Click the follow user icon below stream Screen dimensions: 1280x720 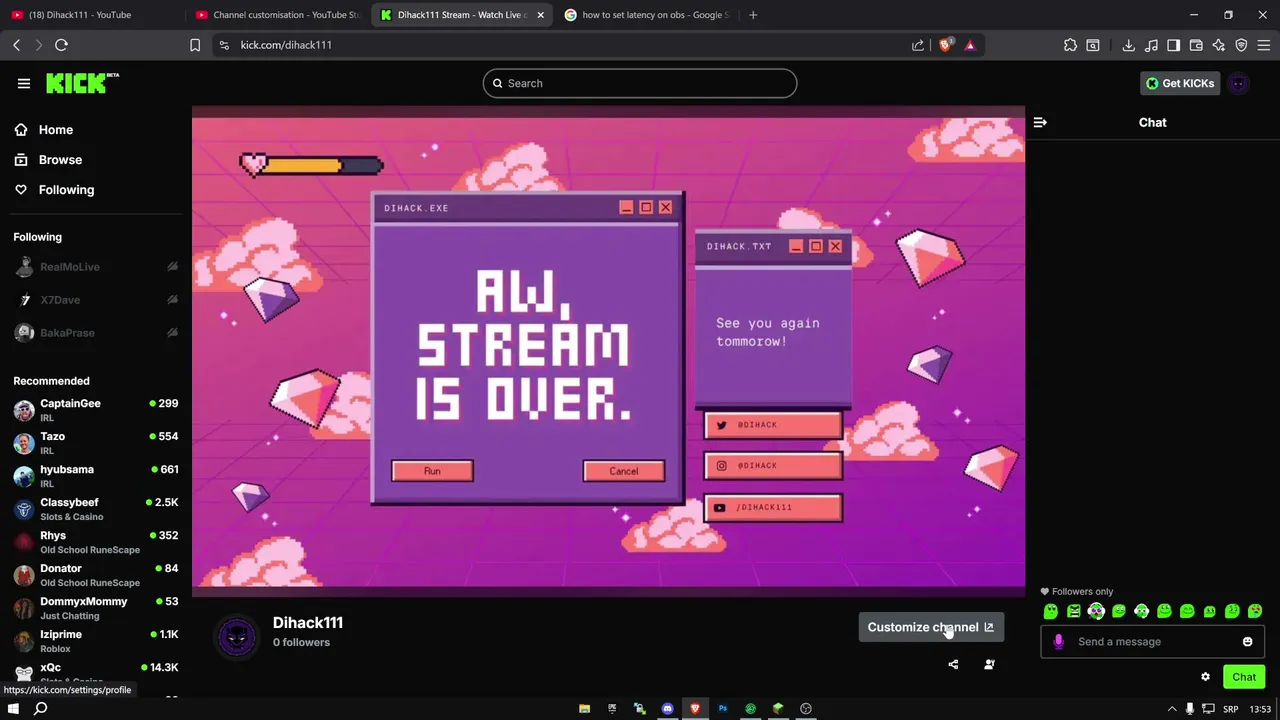pyautogui.click(x=989, y=664)
